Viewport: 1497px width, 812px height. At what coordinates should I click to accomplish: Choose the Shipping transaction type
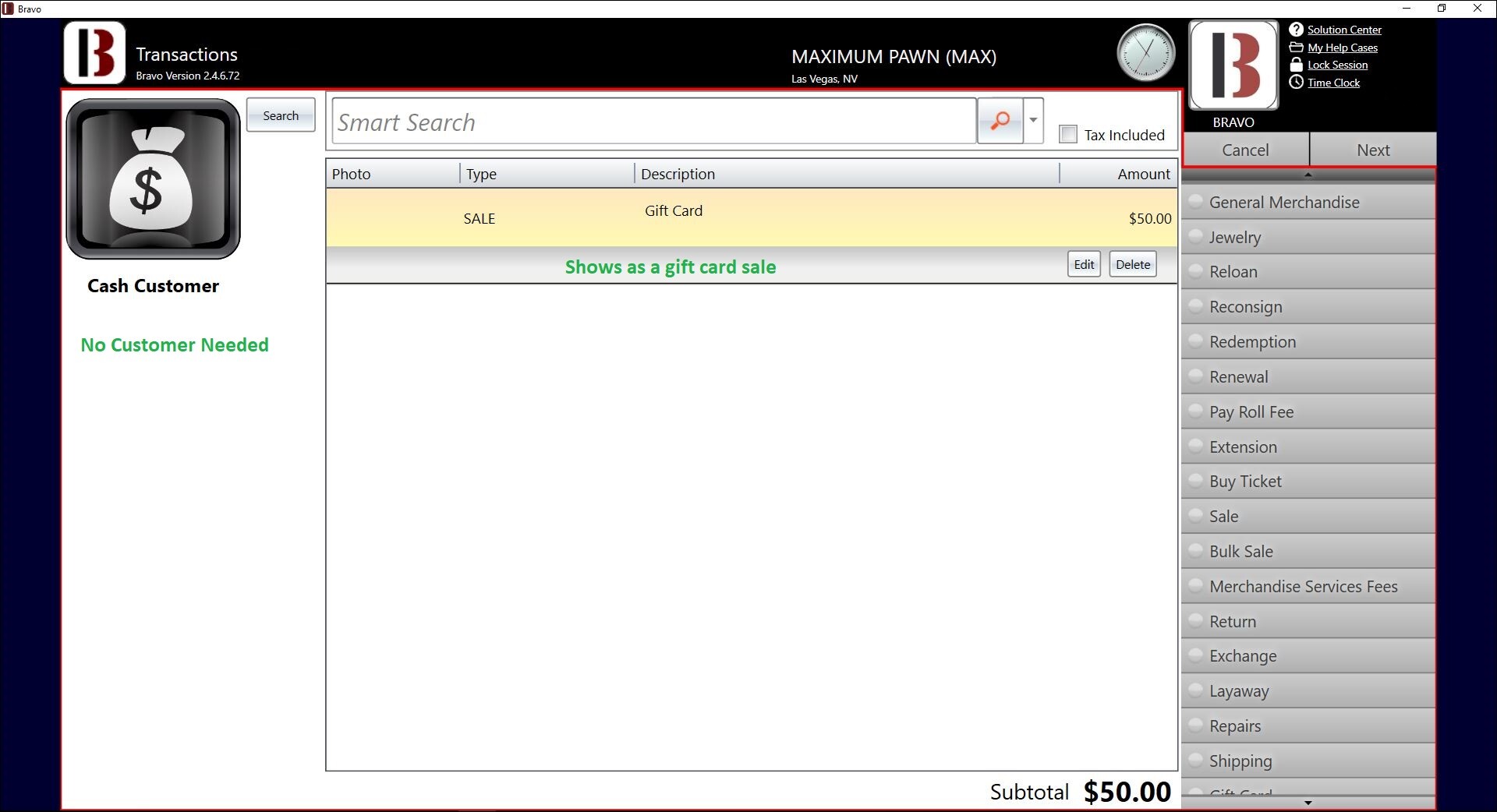[x=1308, y=761]
